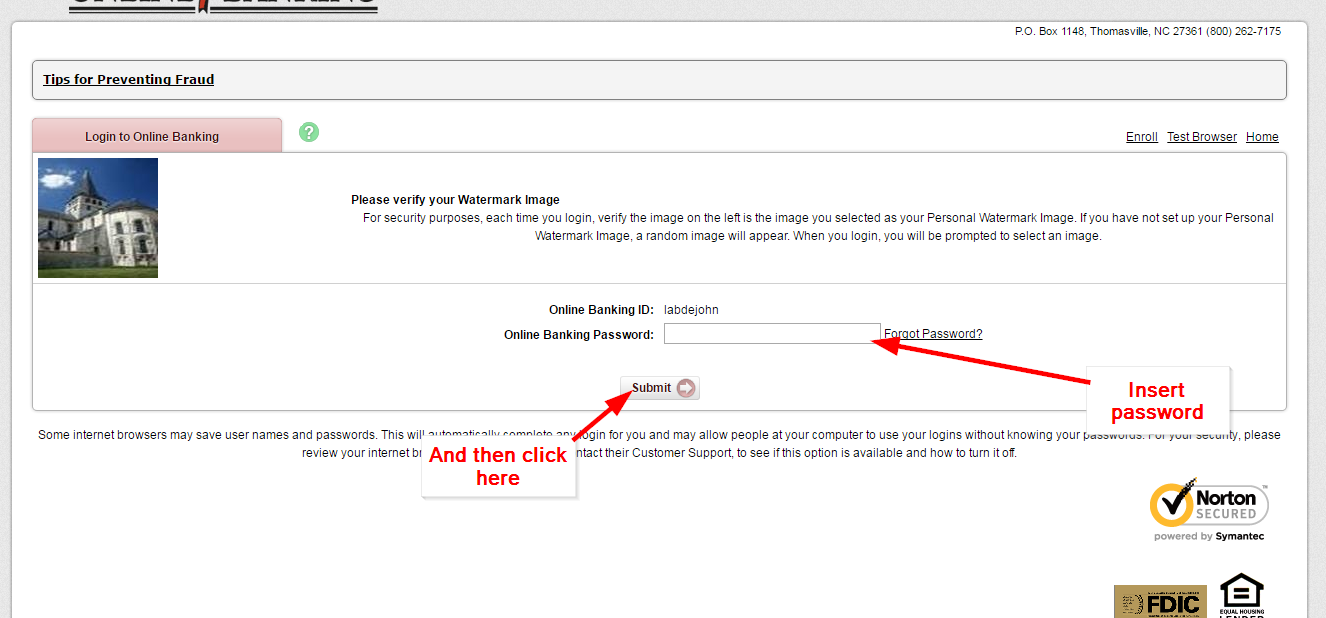Click the Online Banking Password label

[x=578, y=335]
